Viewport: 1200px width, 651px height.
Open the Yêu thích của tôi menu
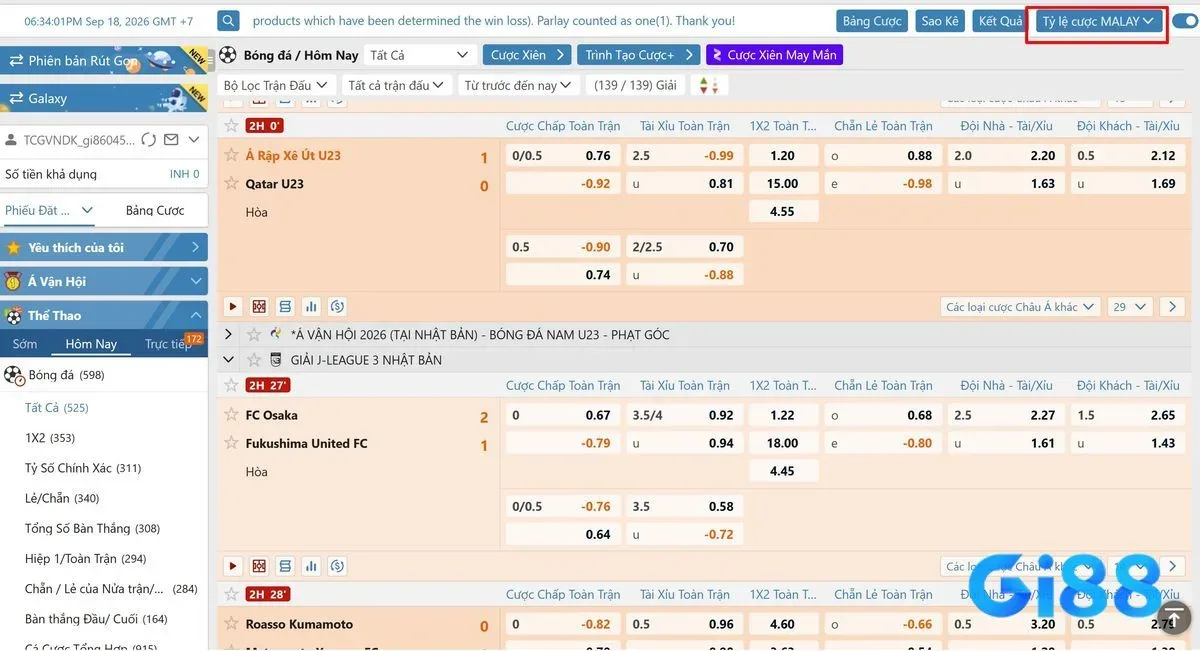104,248
